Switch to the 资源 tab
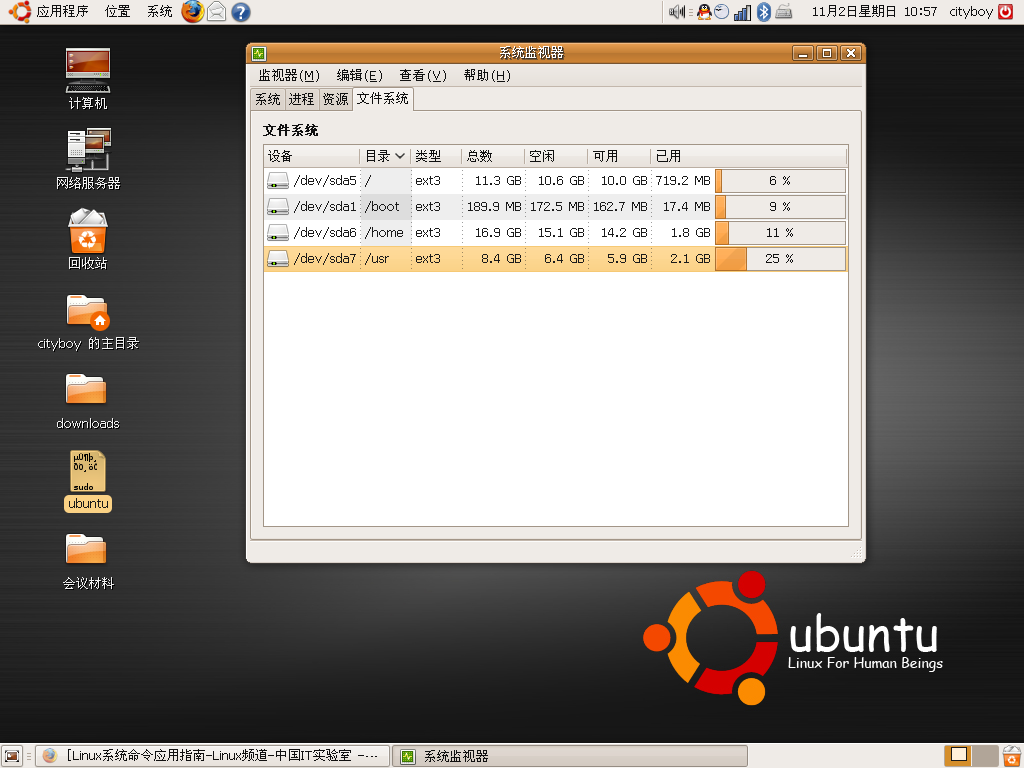The height and width of the screenshot is (768, 1024). 336,99
